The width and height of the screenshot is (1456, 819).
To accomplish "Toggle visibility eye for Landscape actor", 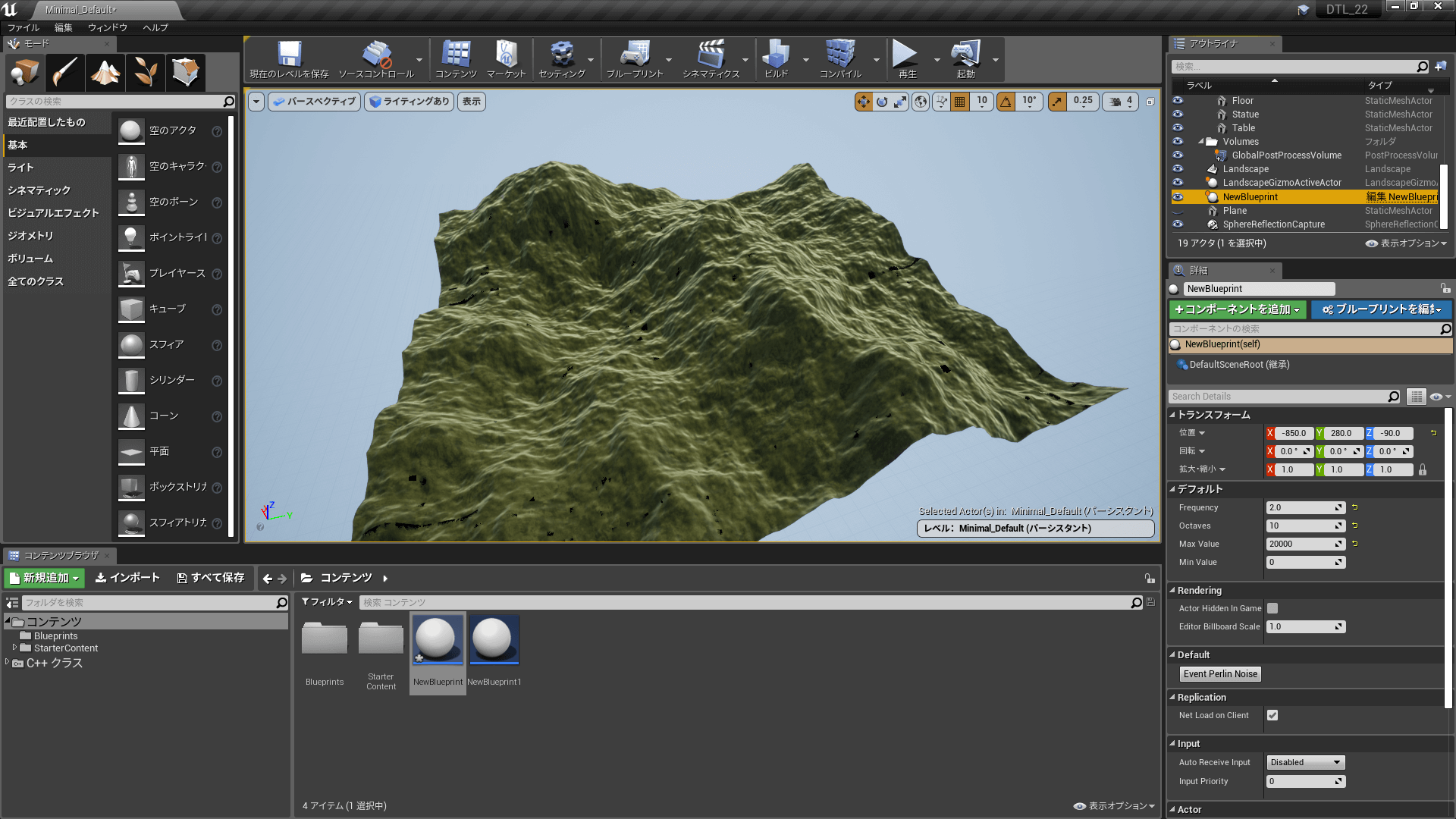I will [1178, 169].
